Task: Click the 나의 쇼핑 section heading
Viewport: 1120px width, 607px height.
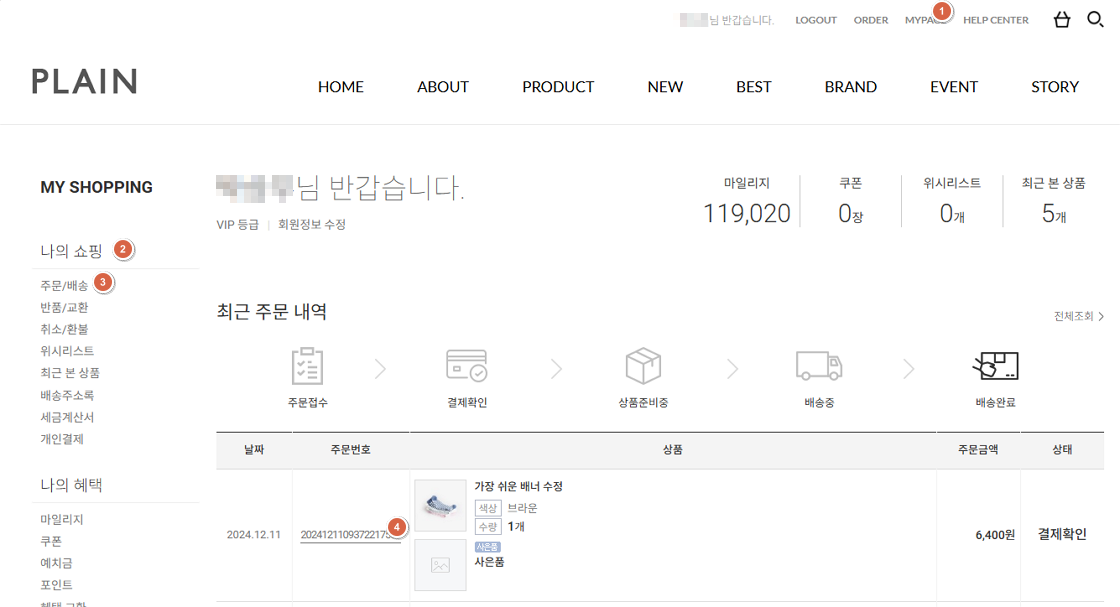Action: pos(71,251)
